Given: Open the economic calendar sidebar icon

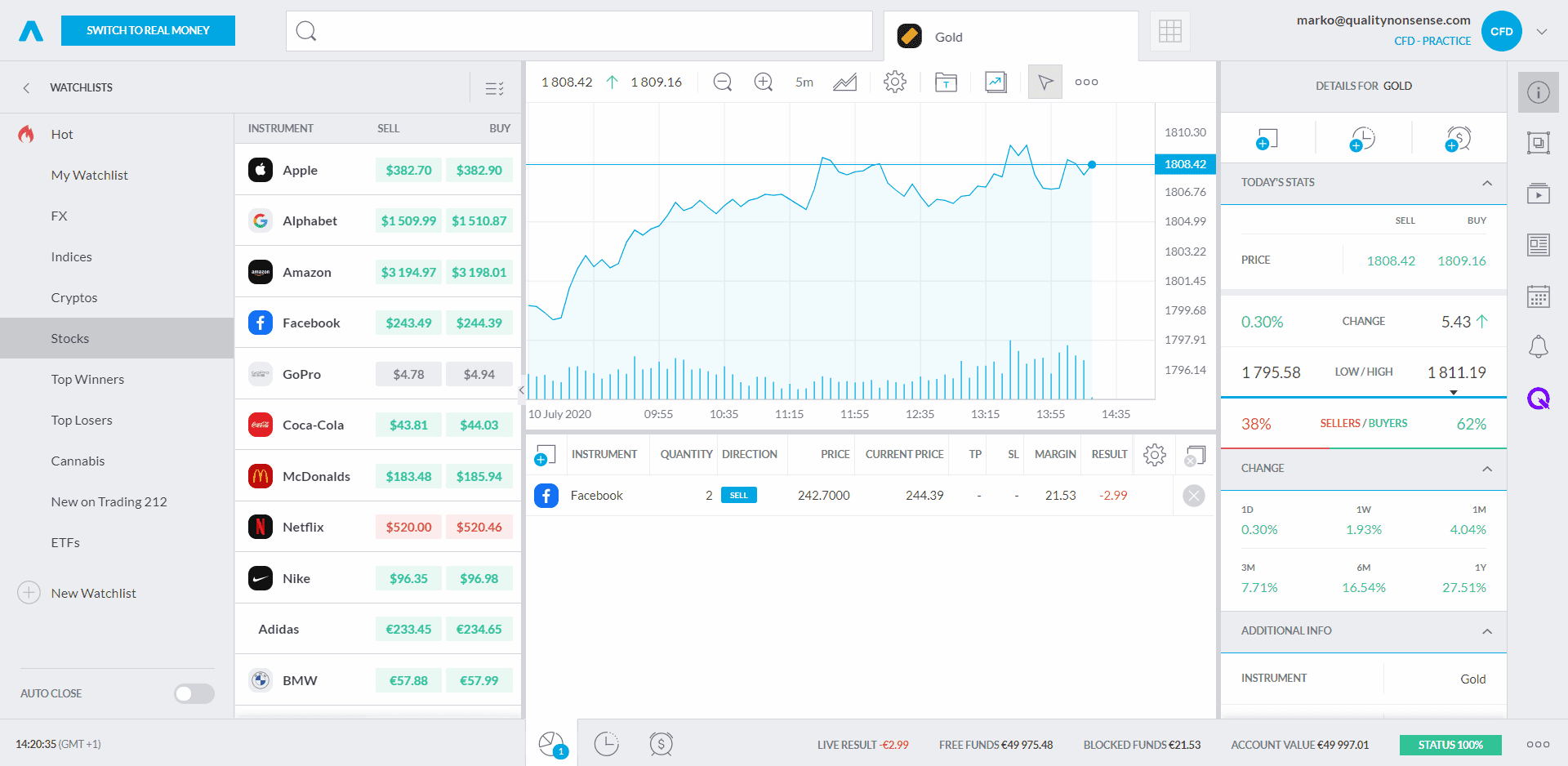Looking at the screenshot, I should click(1538, 296).
